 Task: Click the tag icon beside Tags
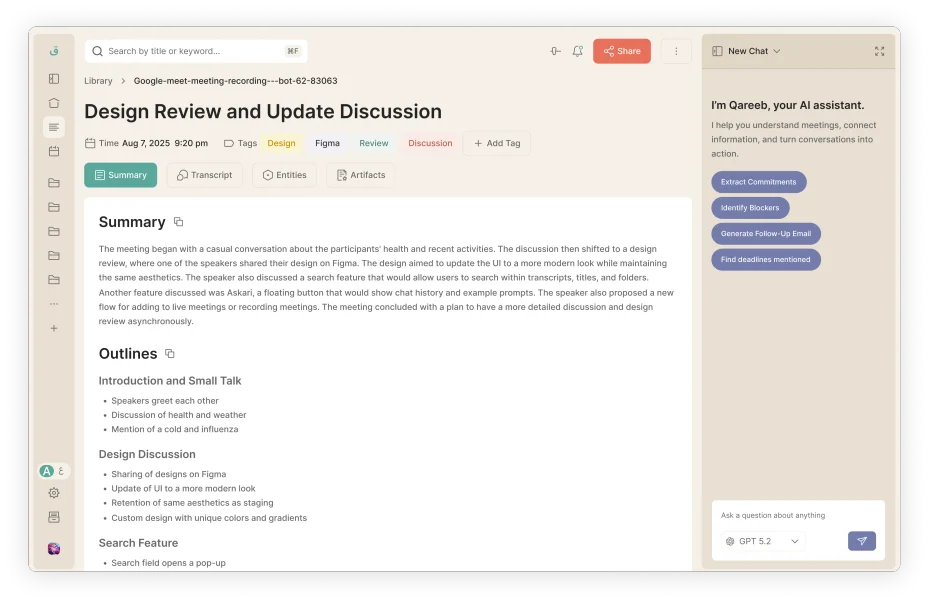229,143
